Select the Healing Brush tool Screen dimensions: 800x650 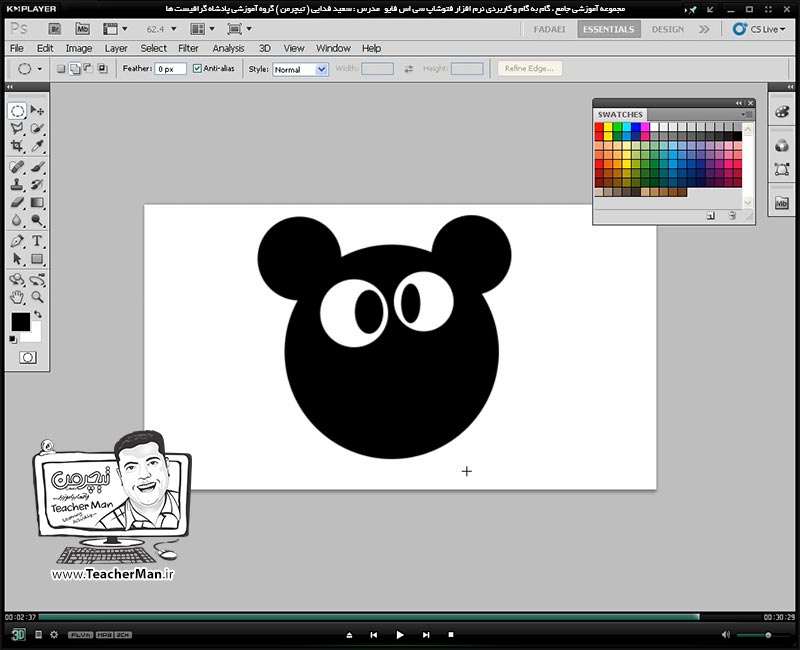17,167
